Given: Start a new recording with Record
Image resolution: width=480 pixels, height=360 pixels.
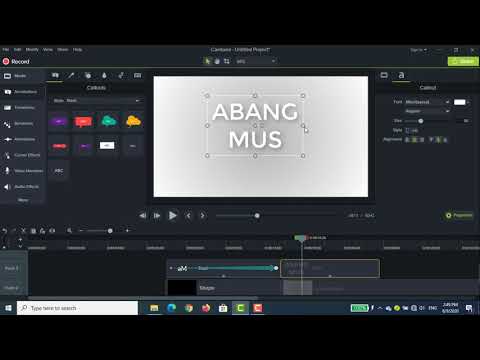Looking at the screenshot, I should pyautogui.click(x=16, y=61).
